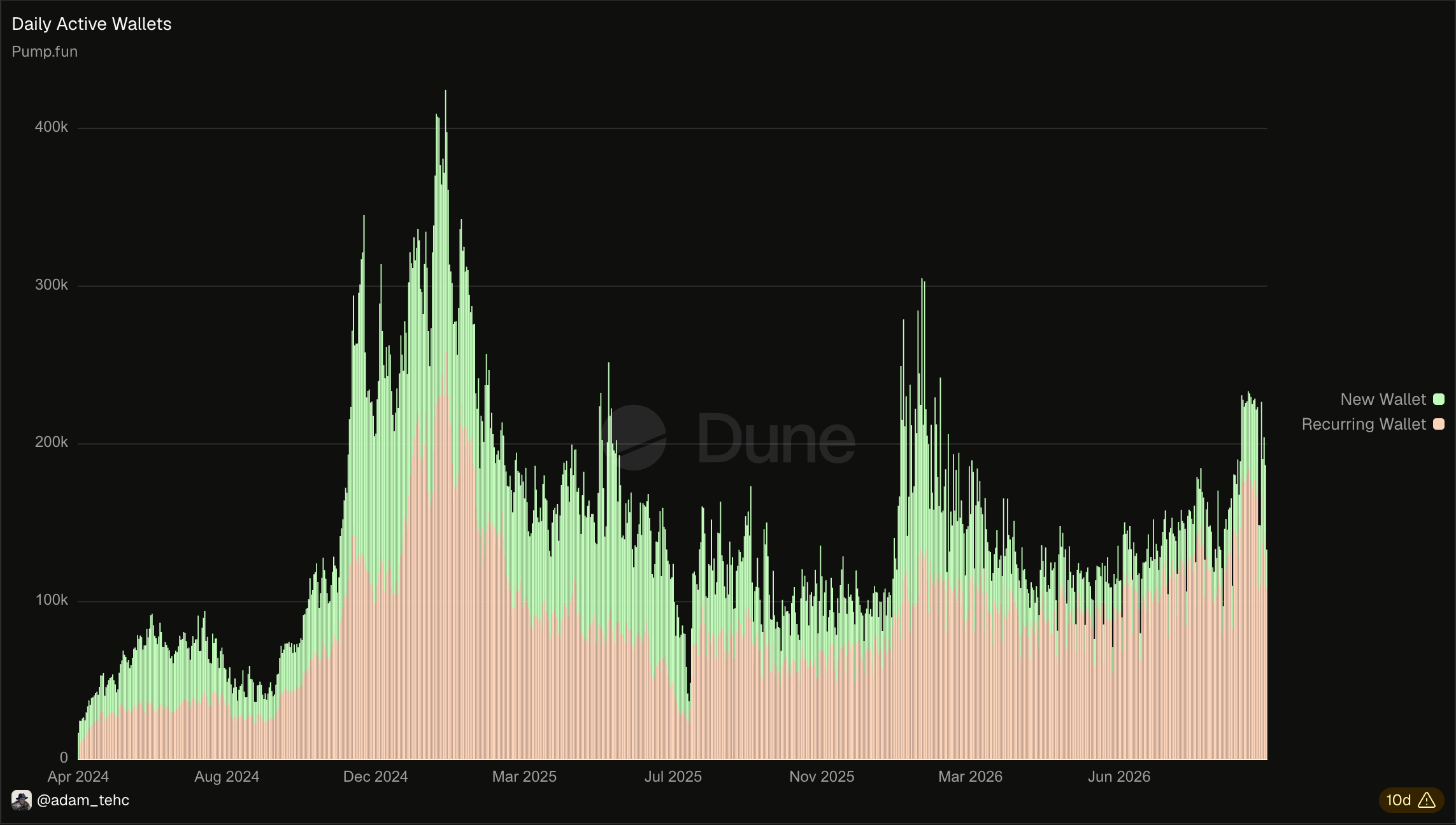Click the 400k y-axis label
The width and height of the screenshot is (1456, 825).
pyautogui.click(x=51, y=128)
